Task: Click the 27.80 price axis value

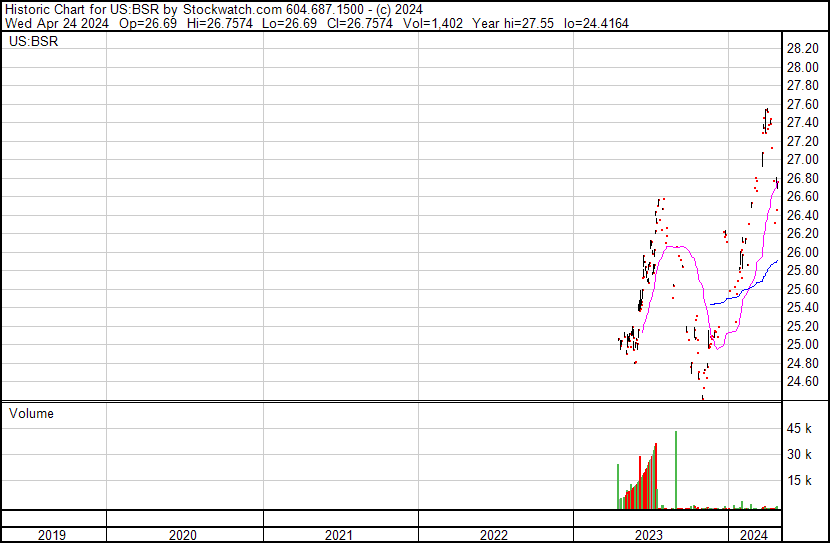Action: (x=802, y=86)
